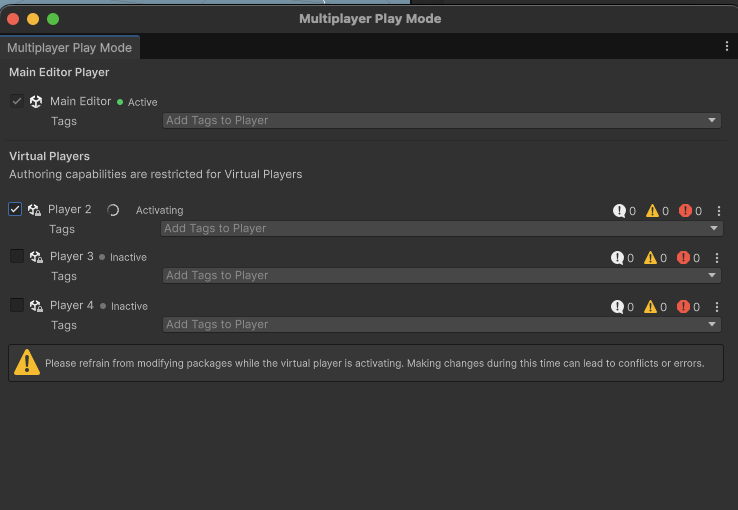
Task: Click the Unity icon beside Main Editor
Action: (x=36, y=102)
